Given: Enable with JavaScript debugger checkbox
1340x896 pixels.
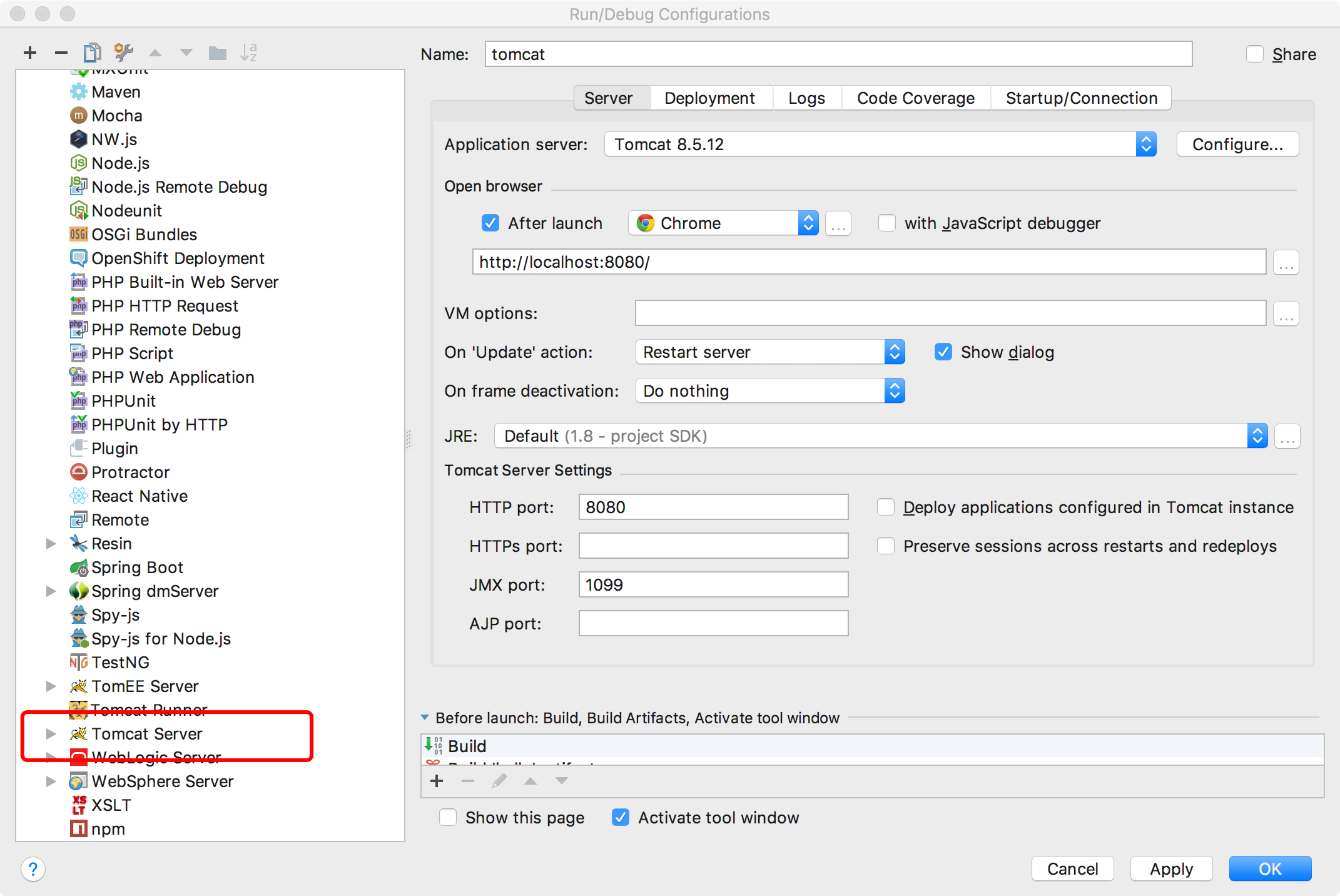Looking at the screenshot, I should [x=887, y=223].
